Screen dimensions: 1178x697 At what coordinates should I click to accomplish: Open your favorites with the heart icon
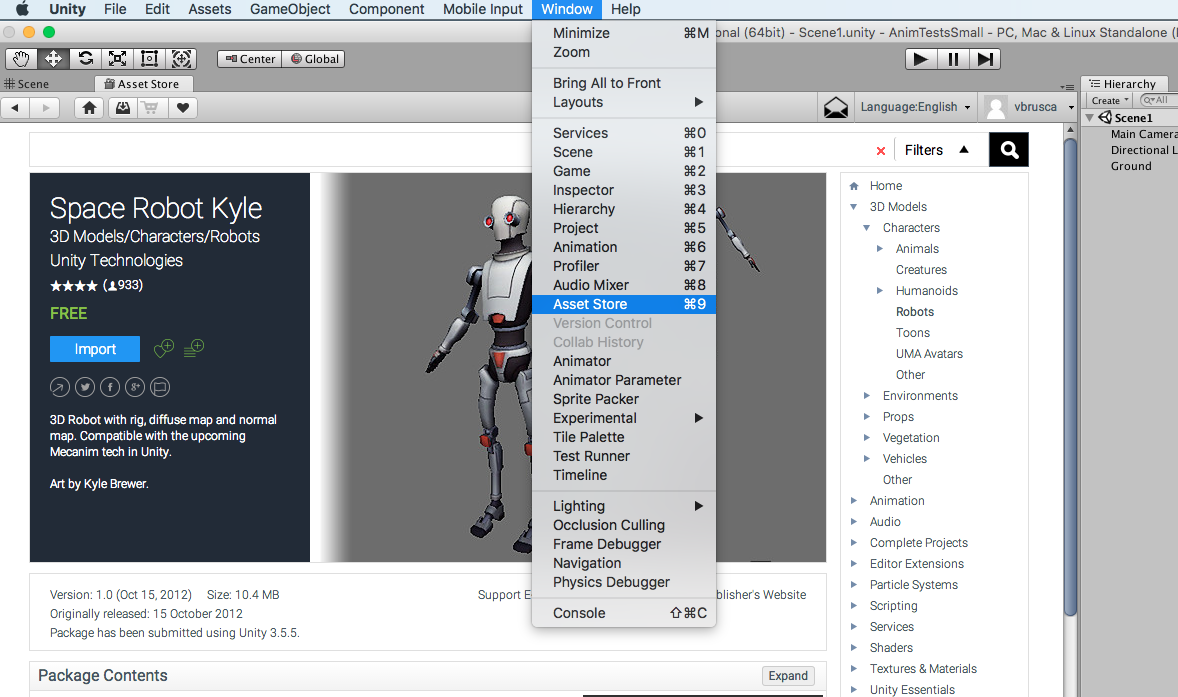(x=182, y=107)
